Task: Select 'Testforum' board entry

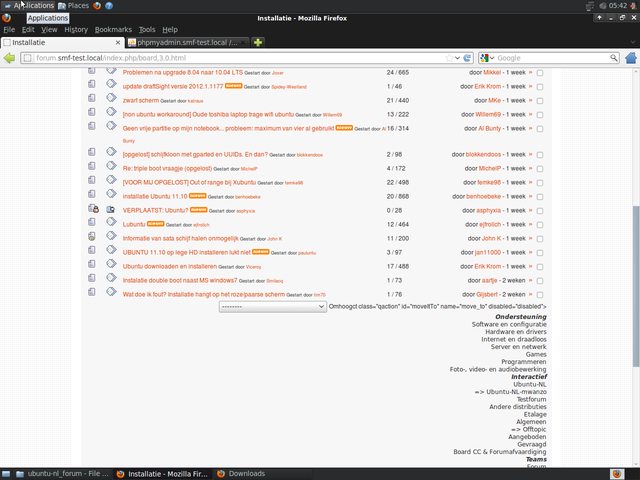Action: [531, 399]
